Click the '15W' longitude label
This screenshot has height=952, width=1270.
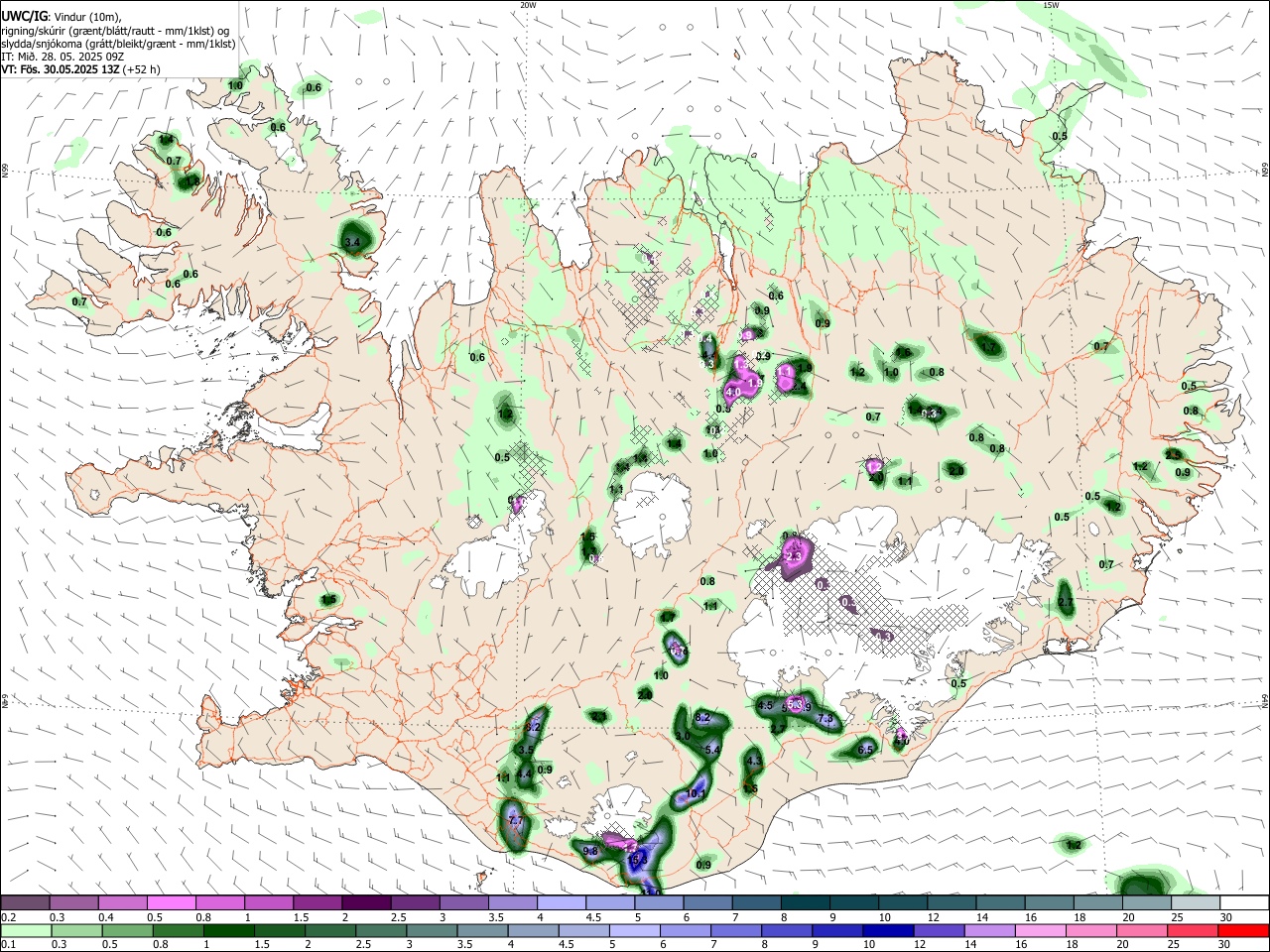click(x=1051, y=5)
